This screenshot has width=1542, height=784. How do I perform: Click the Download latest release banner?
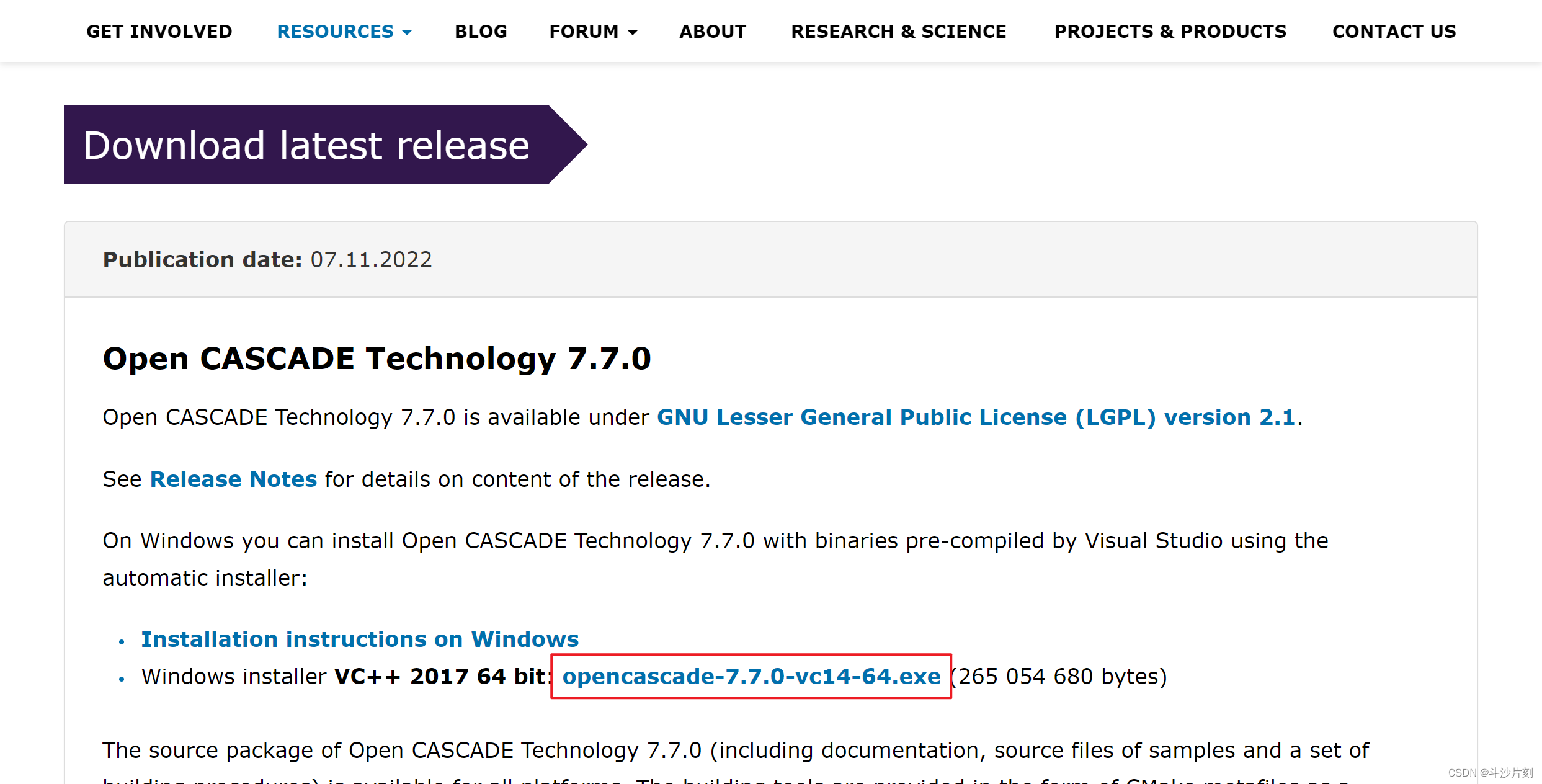point(306,145)
